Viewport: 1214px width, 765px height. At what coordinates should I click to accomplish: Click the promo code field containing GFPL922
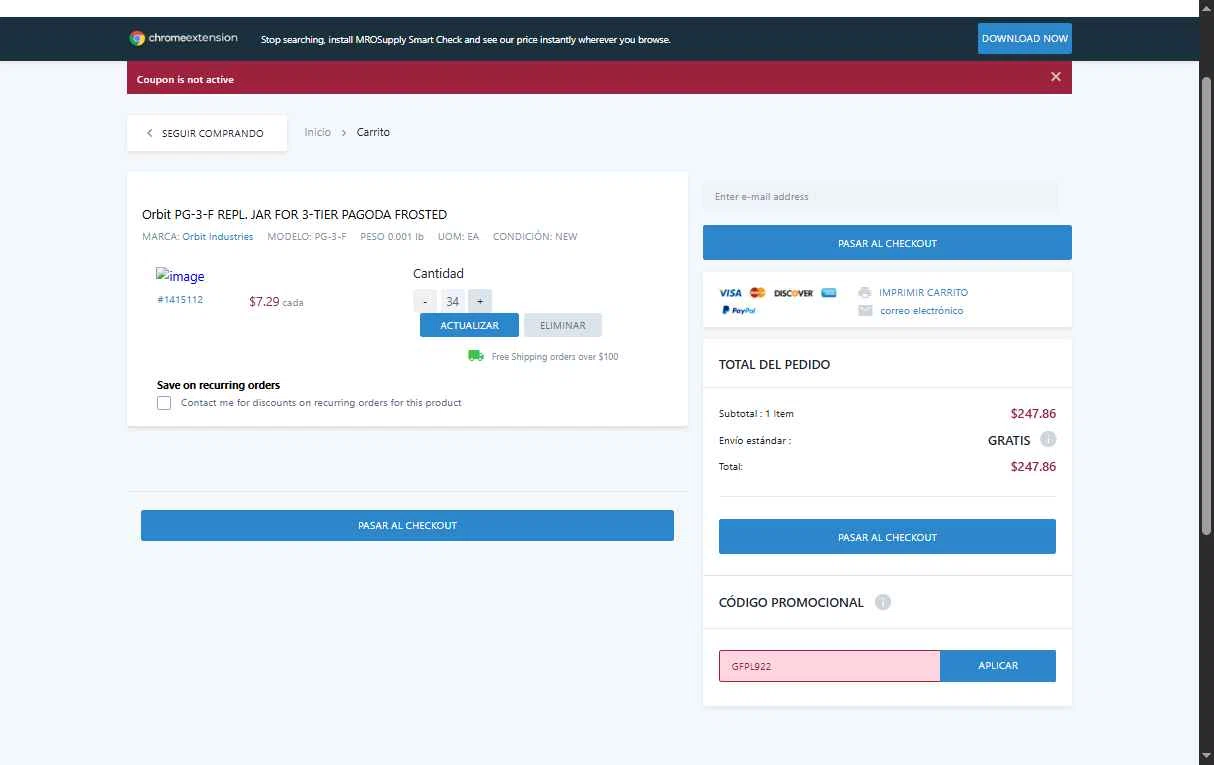[829, 666]
